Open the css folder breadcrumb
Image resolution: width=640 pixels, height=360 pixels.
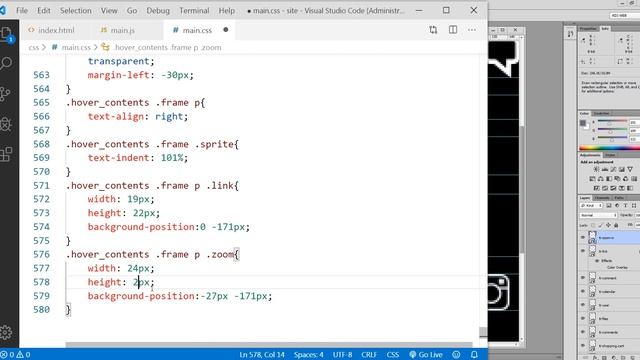click(33, 47)
